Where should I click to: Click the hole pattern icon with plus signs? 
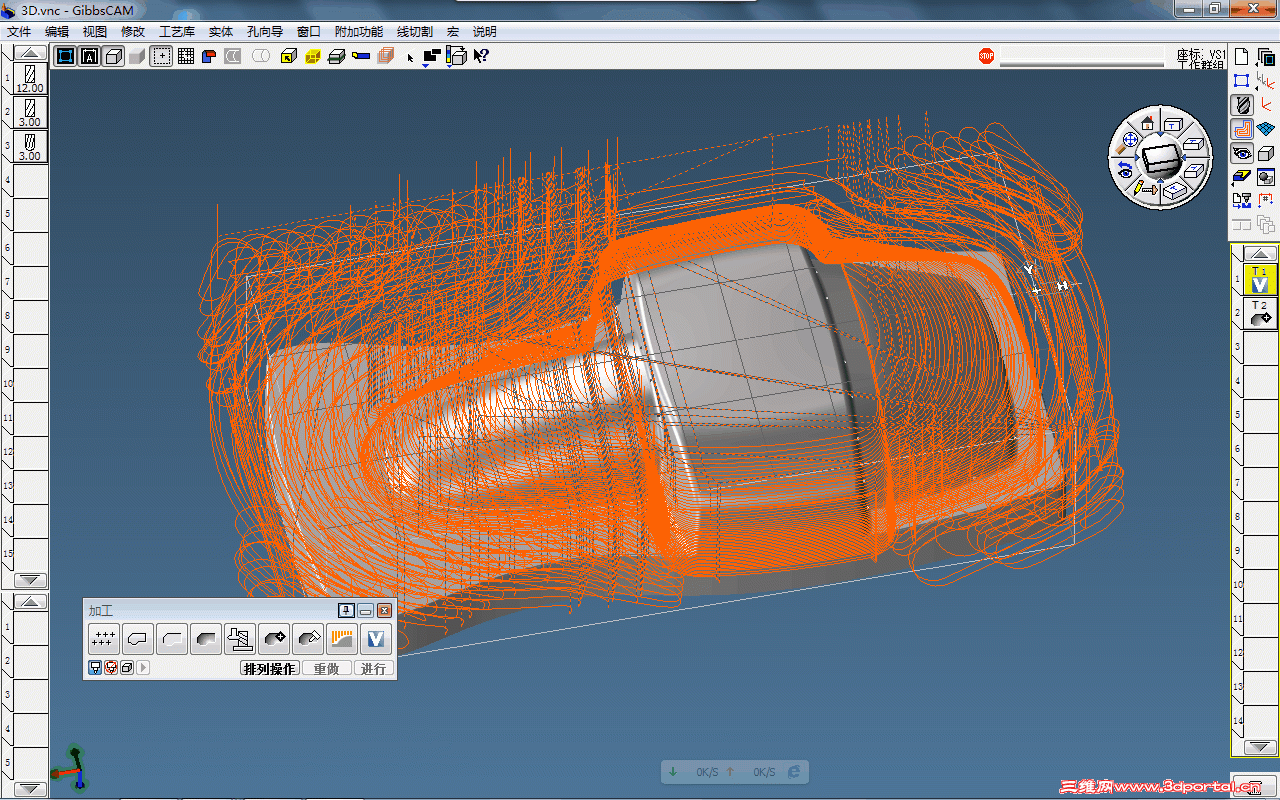103,638
